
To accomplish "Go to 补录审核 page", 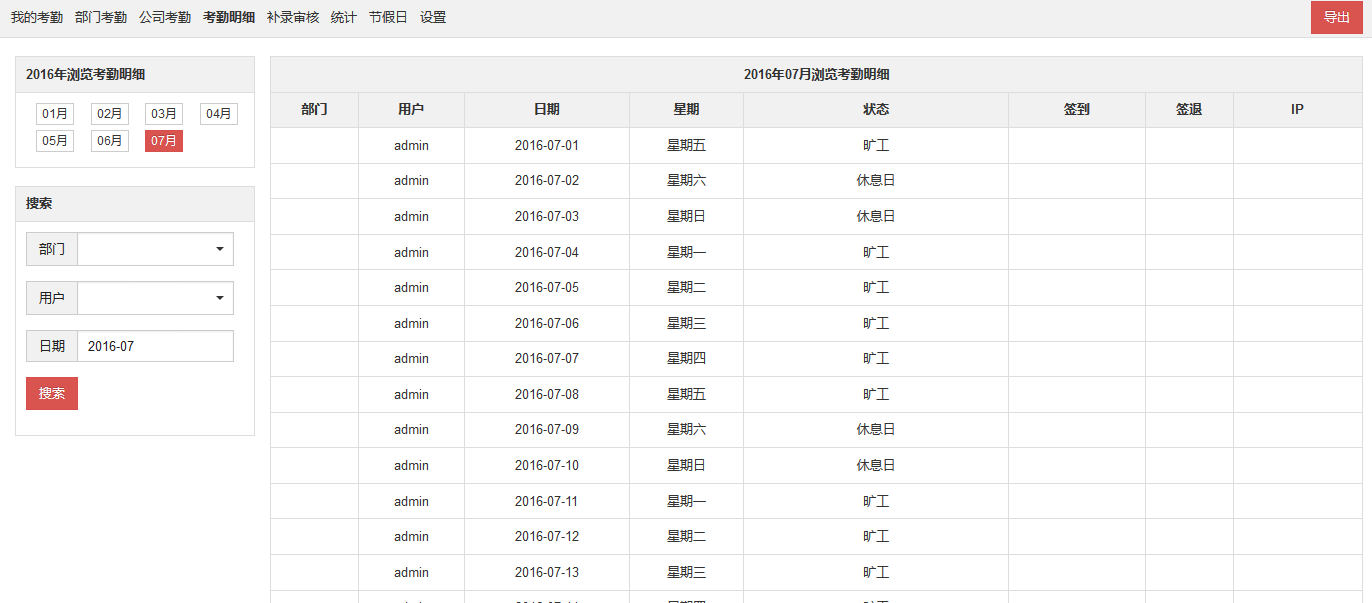I will click(293, 18).
